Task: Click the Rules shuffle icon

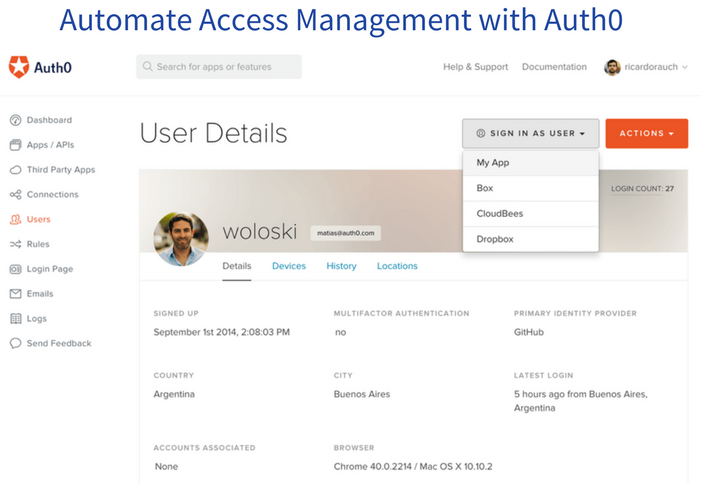Action: coord(15,244)
